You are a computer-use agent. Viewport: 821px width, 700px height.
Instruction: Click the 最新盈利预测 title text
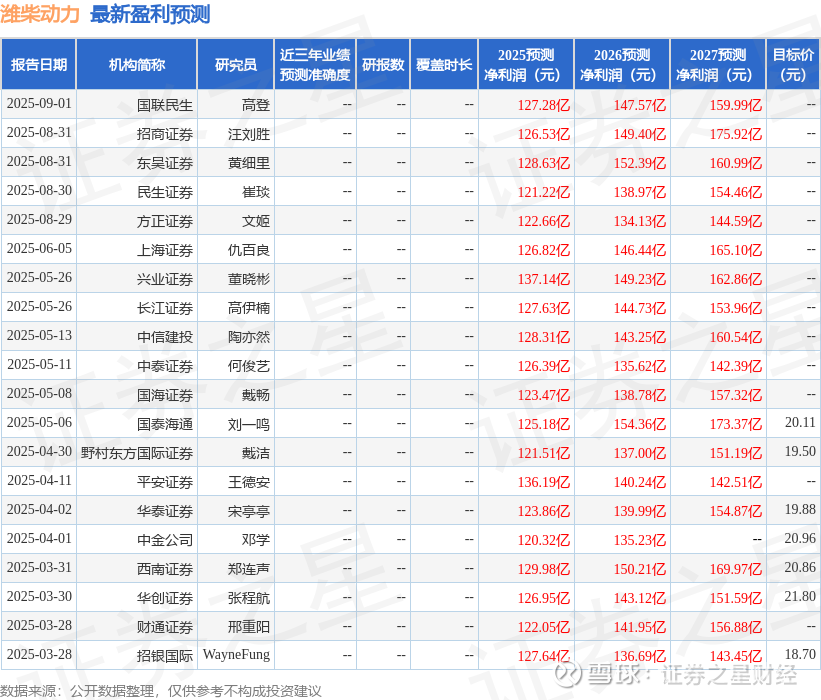point(150,14)
